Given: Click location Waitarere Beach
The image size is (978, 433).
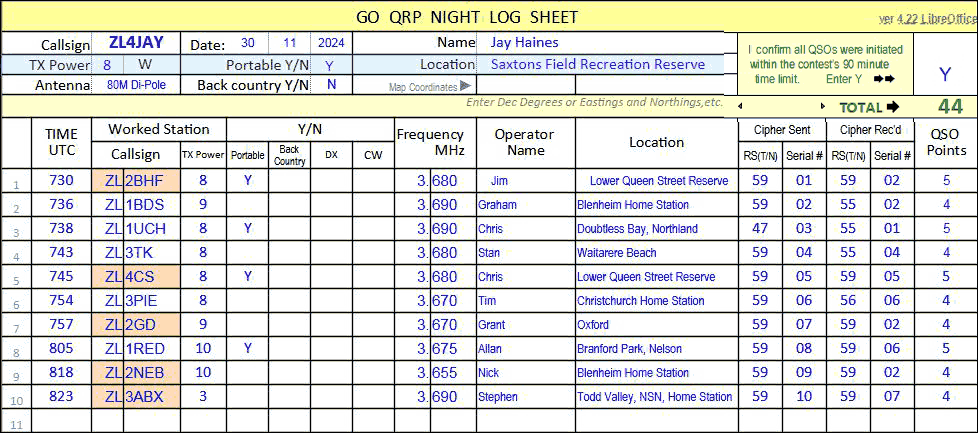Looking at the screenshot, I should click(617, 253).
